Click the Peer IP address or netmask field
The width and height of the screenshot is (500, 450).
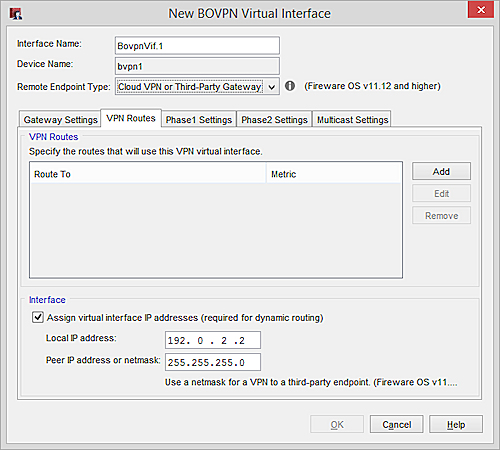pyautogui.click(x=213, y=362)
